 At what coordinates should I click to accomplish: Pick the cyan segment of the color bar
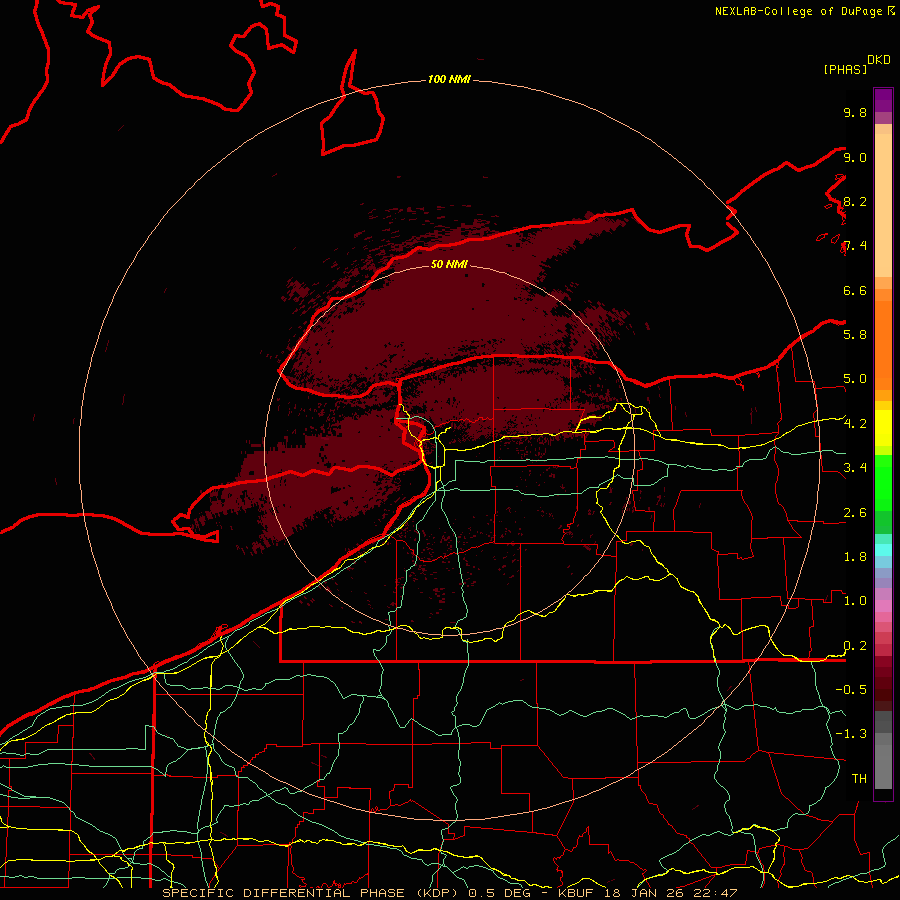[883, 549]
